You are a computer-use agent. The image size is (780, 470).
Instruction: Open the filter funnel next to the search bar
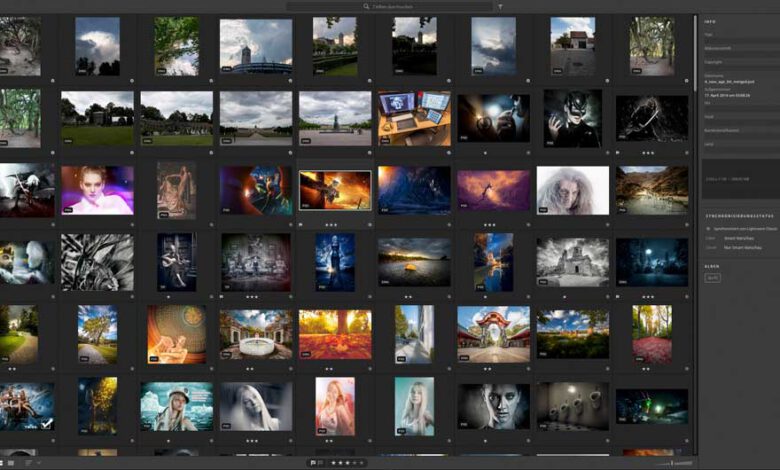point(500,7)
